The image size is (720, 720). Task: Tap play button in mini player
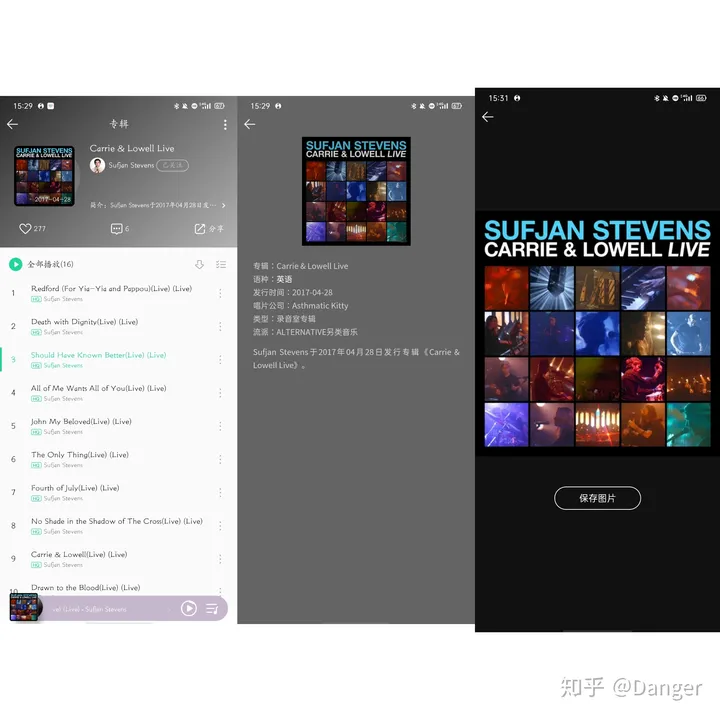pos(189,608)
